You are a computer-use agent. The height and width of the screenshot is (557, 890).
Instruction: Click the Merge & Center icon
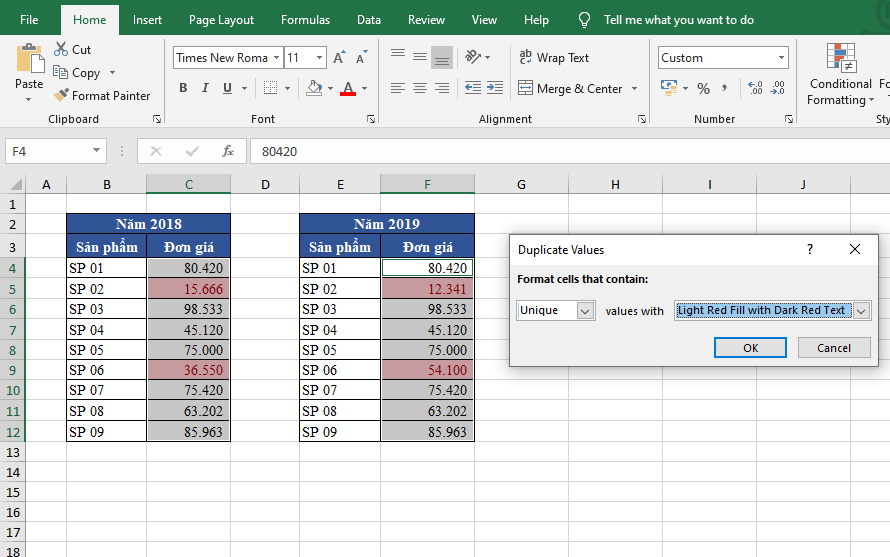click(526, 89)
